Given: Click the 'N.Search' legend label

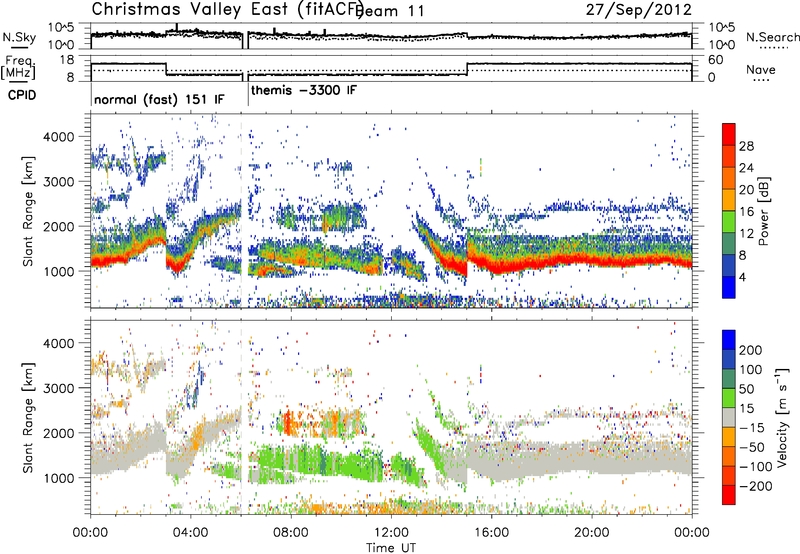Looking at the screenshot, I should click(772, 37).
